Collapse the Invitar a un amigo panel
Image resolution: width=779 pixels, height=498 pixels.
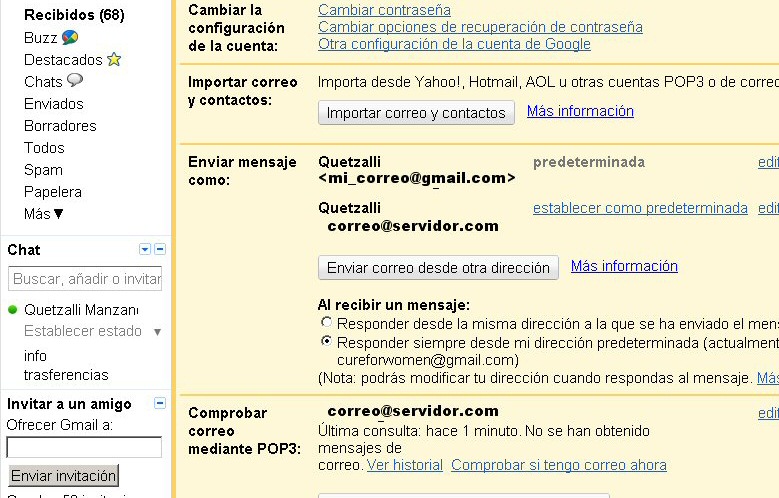pyautogui.click(x=160, y=403)
